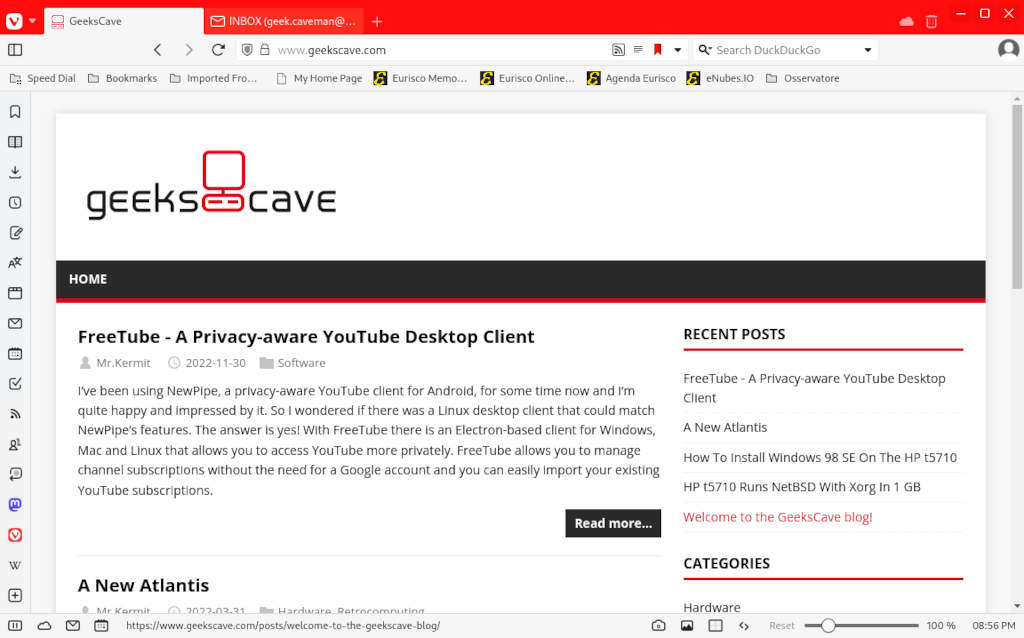This screenshot has width=1024, height=638.
Task: Expand address bar history dropdown
Action: (x=677, y=50)
